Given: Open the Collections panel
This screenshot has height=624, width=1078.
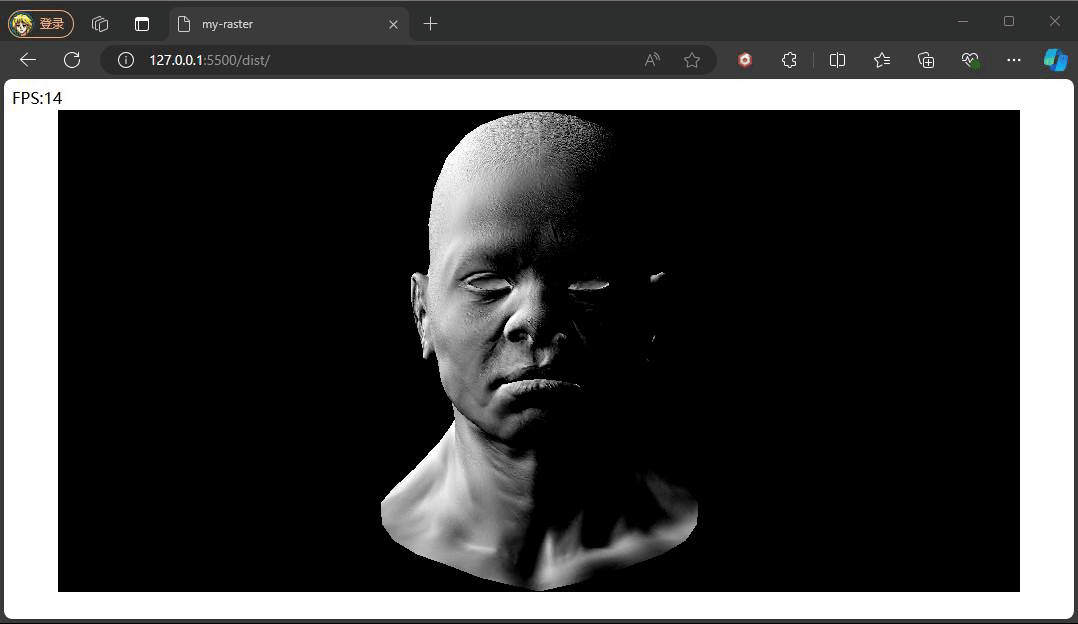Looking at the screenshot, I should point(926,60).
